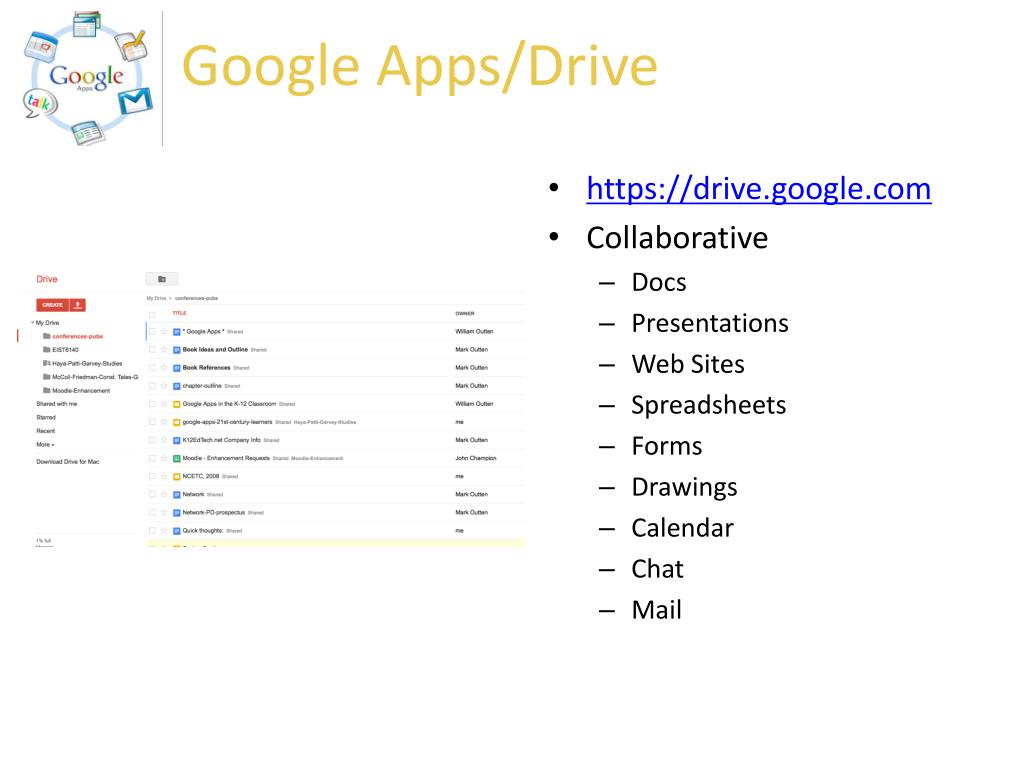
Task: Select the 'McColl-Friedman-Const. Tales-G' folder
Action: click(95, 377)
